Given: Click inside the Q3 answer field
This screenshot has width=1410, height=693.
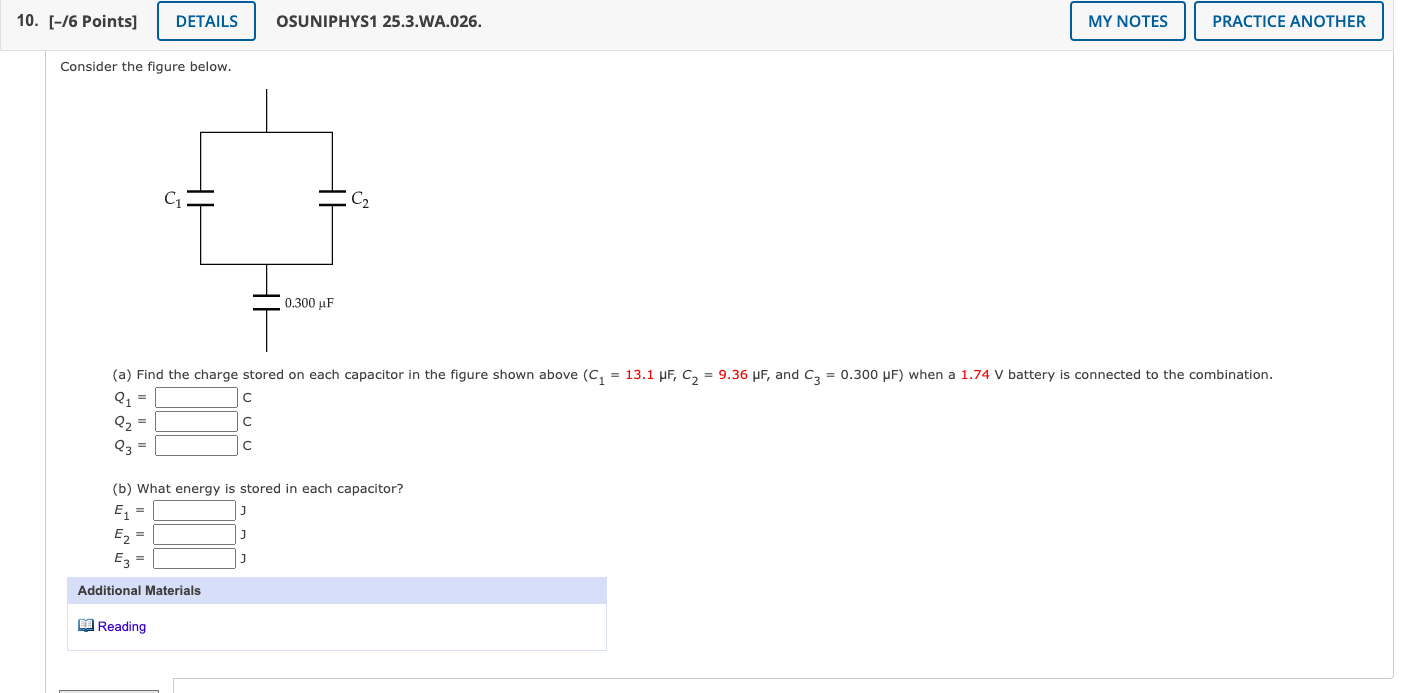Looking at the screenshot, I should point(195,445).
